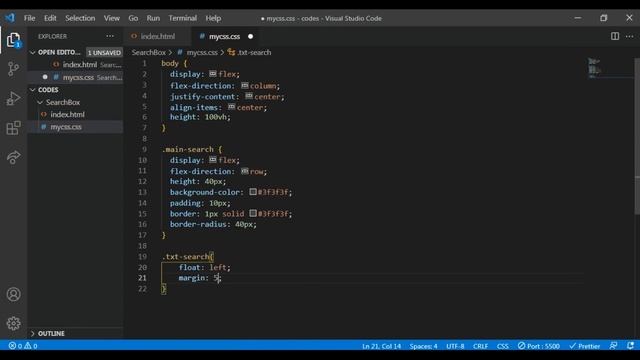This screenshot has width=640, height=360.
Task: Select the mycss.css editor tab
Action: 224,36
